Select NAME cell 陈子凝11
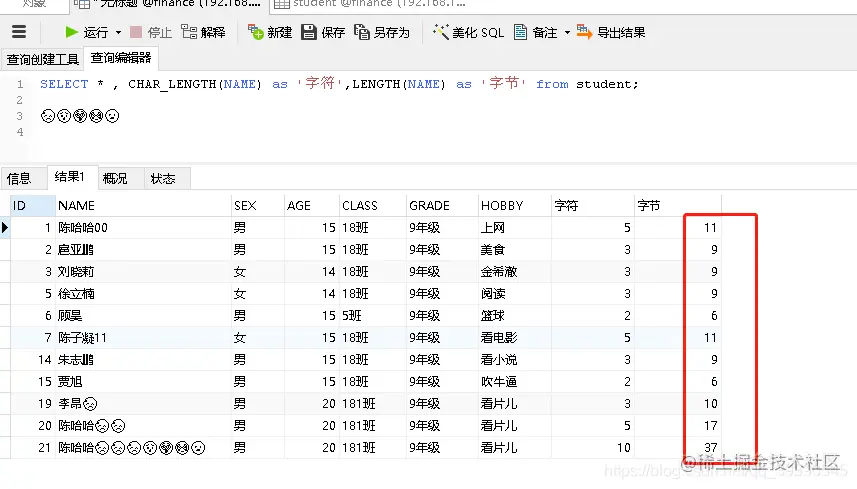 tap(143, 338)
